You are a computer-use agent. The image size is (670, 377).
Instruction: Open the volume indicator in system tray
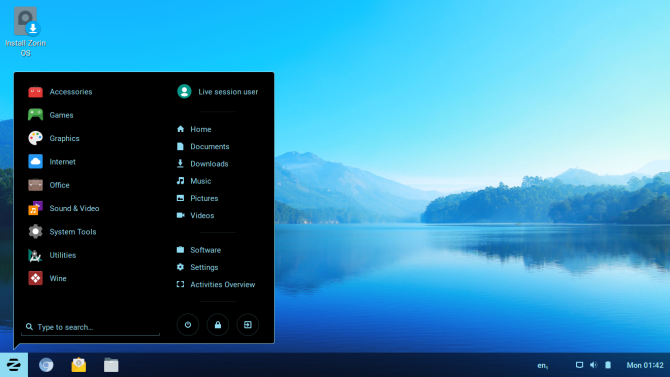(594, 365)
